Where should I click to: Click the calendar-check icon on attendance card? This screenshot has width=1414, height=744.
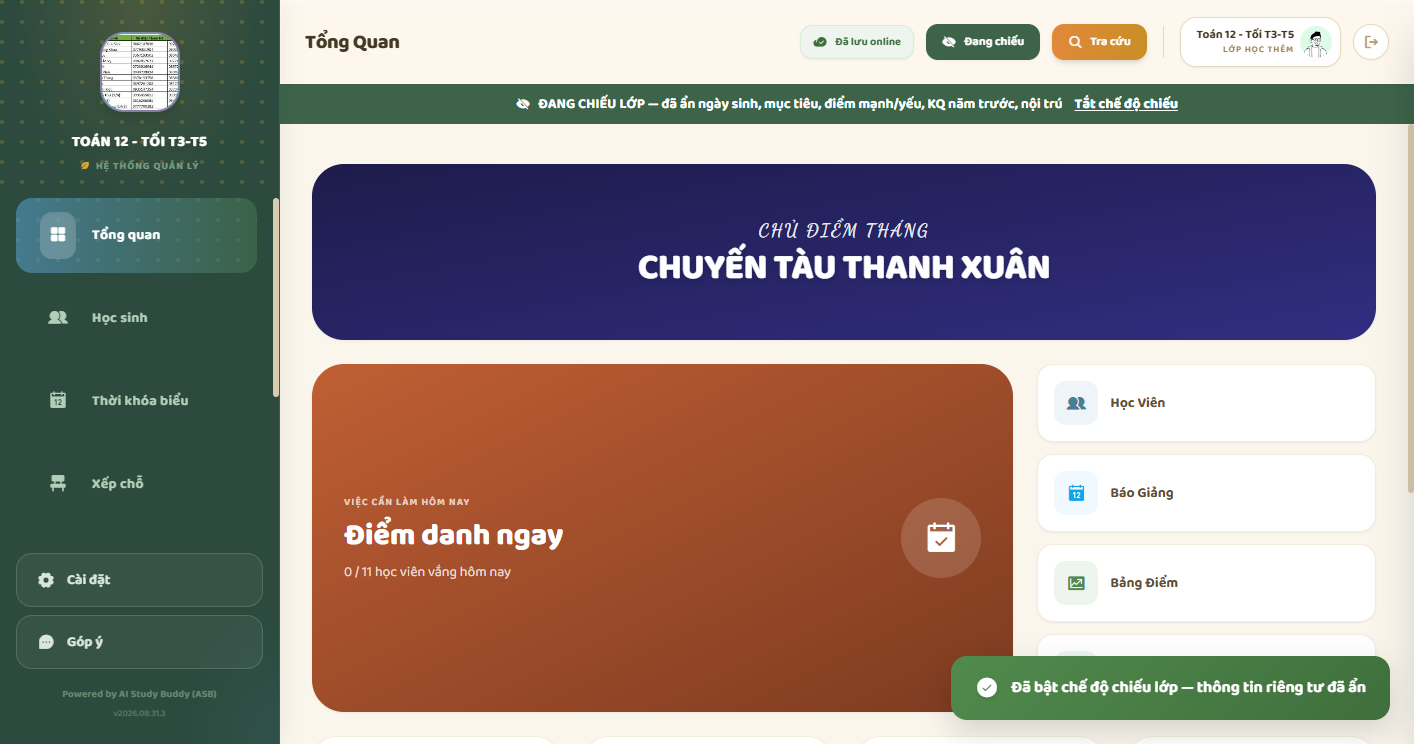(x=941, y=538)
